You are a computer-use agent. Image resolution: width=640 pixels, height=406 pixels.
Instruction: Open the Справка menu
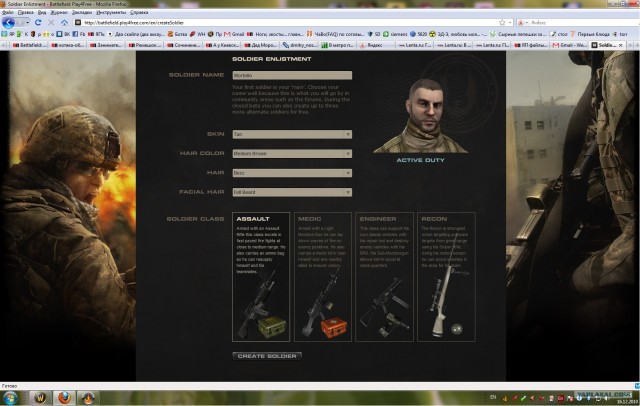(x=139, y=13)
